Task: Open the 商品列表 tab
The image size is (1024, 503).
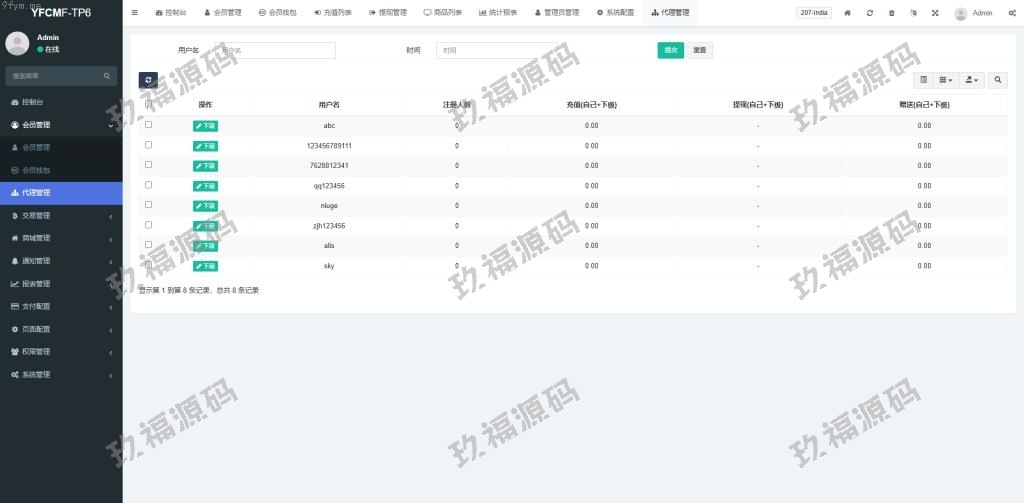Action: click(442, 13)
